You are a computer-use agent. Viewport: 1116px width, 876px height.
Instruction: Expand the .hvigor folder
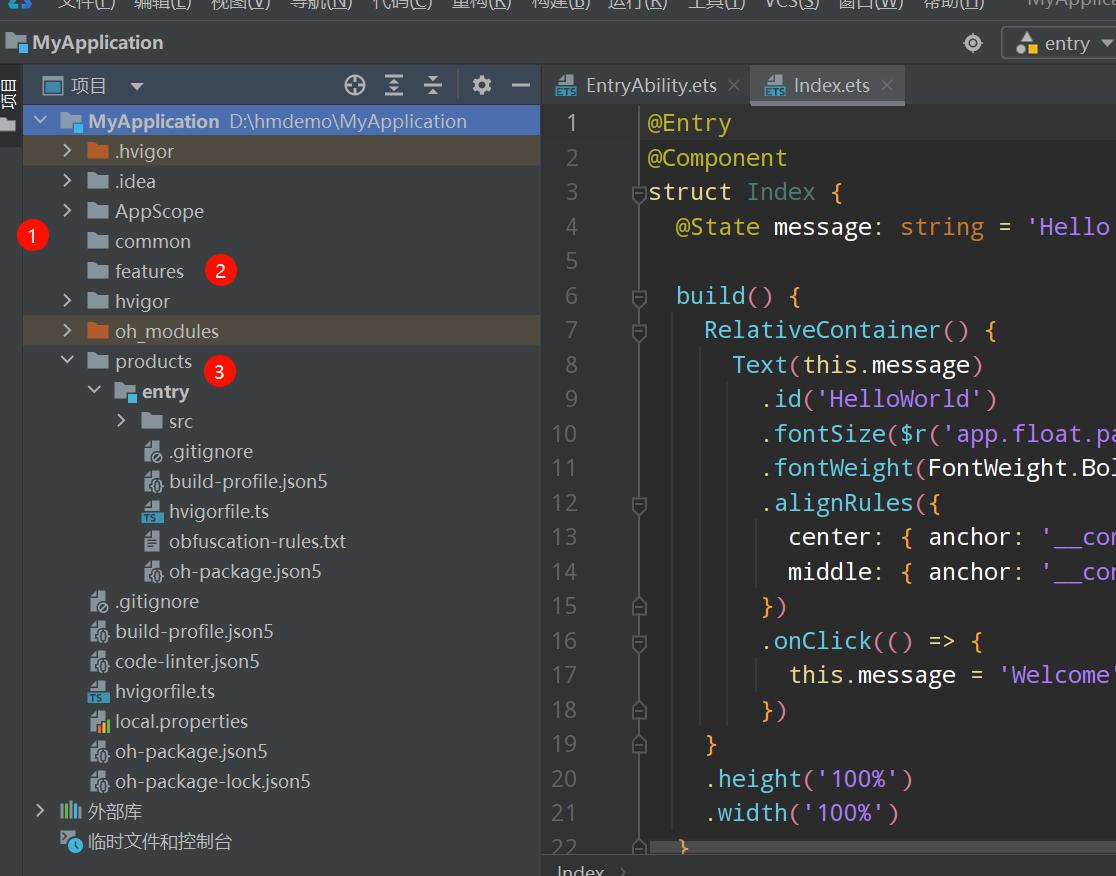coord(67,151)
